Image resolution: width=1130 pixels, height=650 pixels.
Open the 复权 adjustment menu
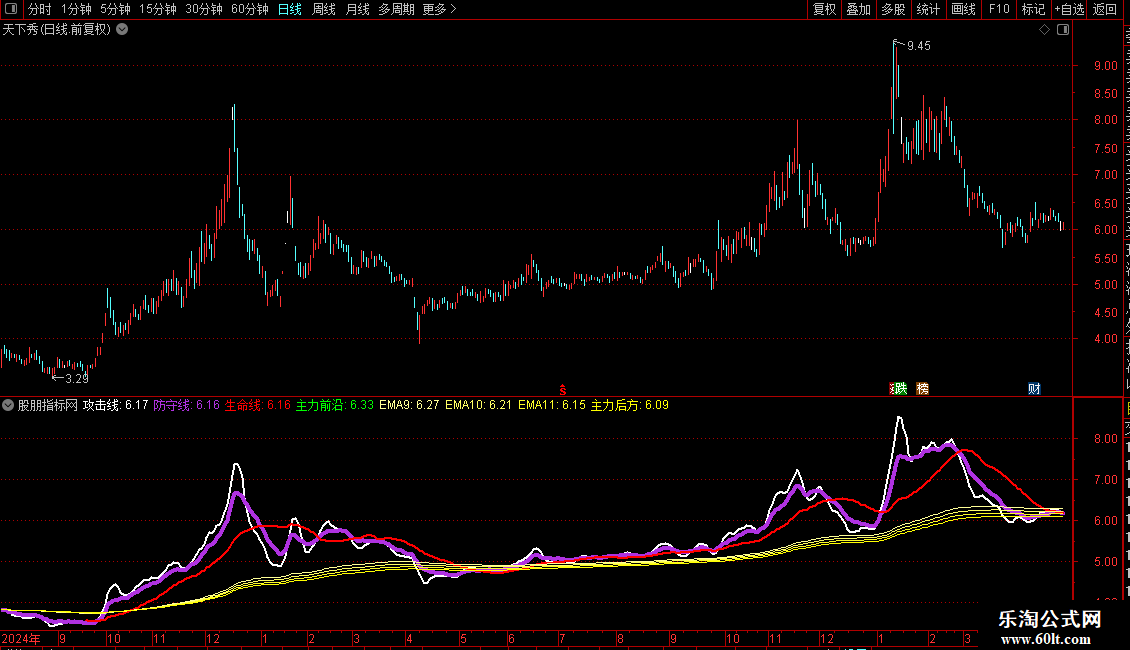tap(824, 9)
